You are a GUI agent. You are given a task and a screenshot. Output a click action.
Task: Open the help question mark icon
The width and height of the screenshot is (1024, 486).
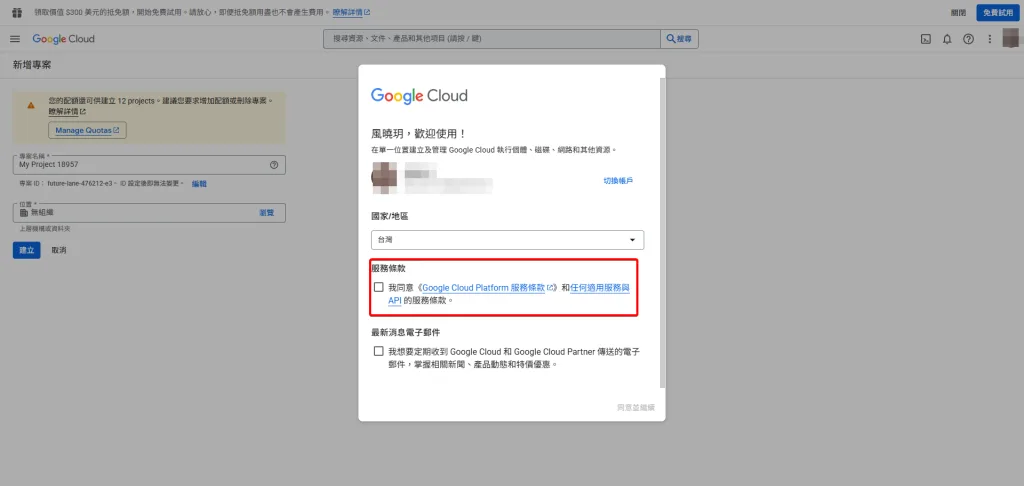(968, 39)
